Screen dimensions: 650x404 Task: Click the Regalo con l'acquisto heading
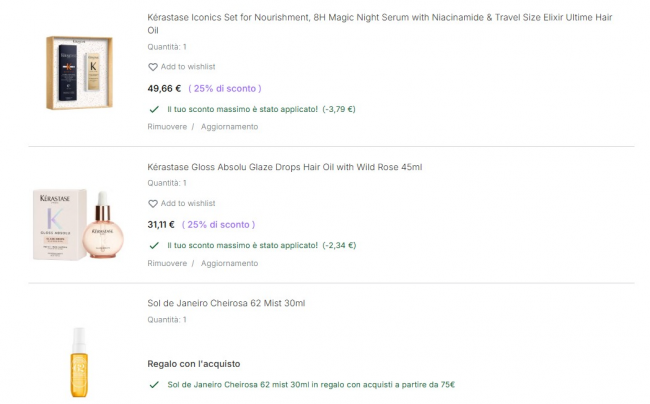(193, 364)
